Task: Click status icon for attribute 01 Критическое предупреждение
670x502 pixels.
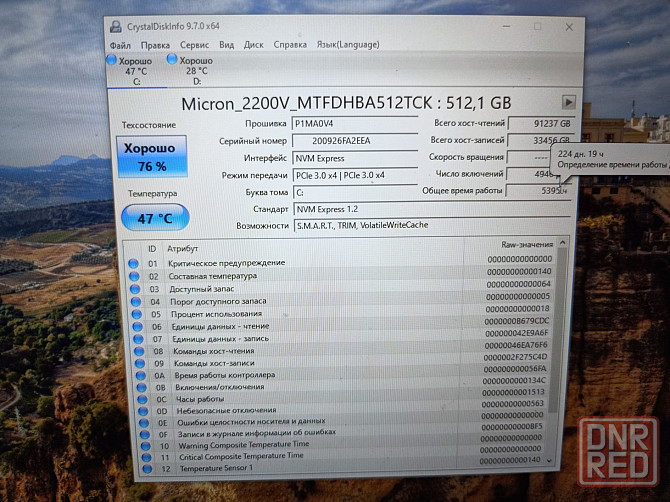Action: click(x=134, y=263)
